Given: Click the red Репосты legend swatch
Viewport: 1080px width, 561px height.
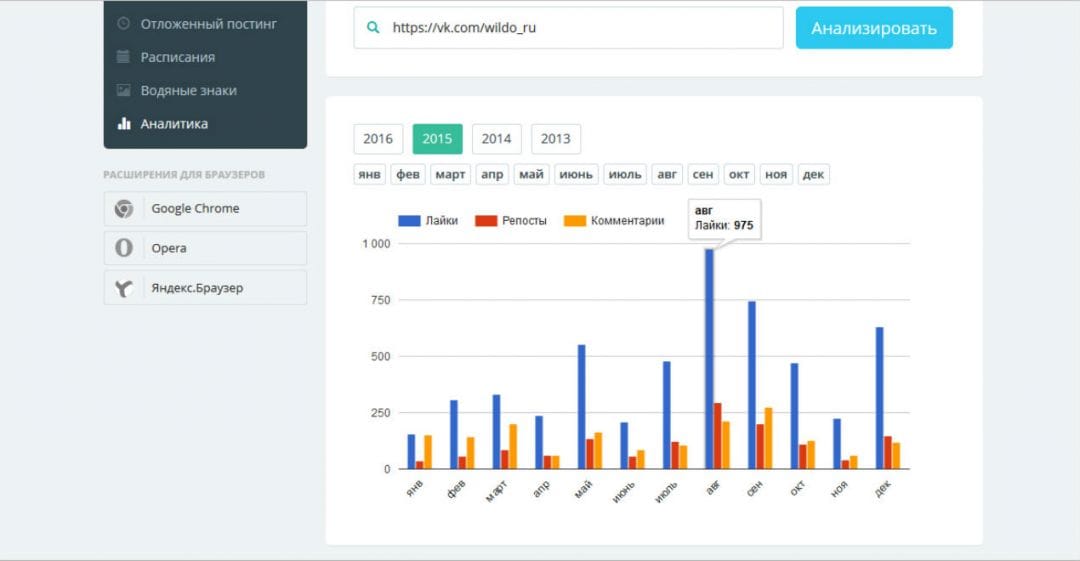Looking at the screenshot, I should [x=486, y=221].
